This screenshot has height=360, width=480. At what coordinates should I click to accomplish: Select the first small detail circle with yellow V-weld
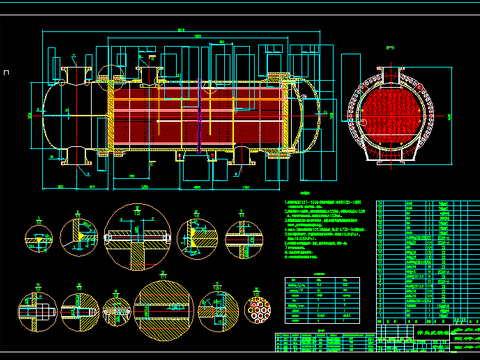39,239
